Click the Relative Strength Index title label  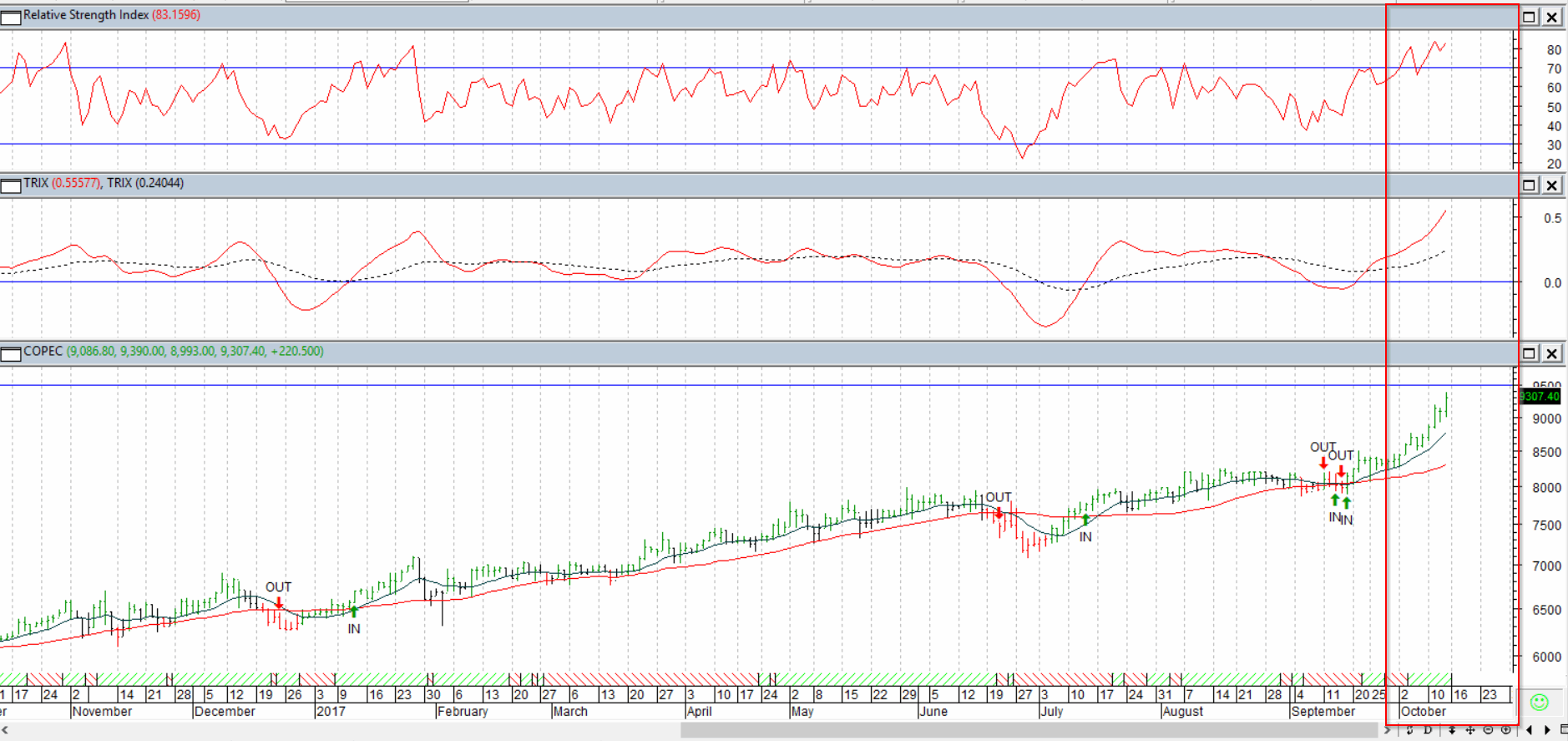(x=86, y=15)
